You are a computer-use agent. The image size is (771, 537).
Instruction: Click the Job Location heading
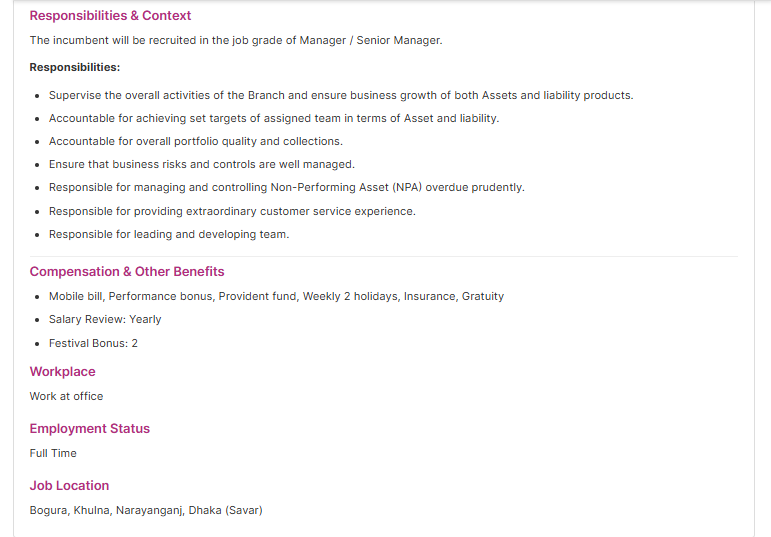pos(69,485)
